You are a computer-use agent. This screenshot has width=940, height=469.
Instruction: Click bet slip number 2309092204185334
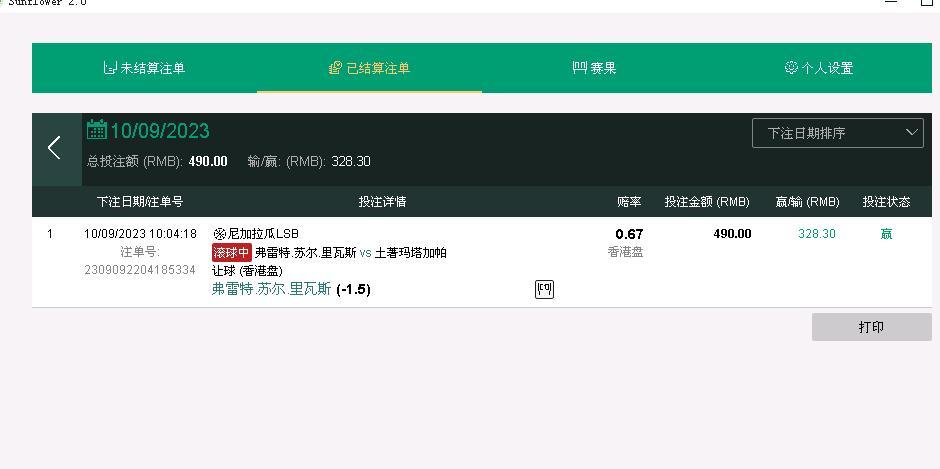pos(140,270)
